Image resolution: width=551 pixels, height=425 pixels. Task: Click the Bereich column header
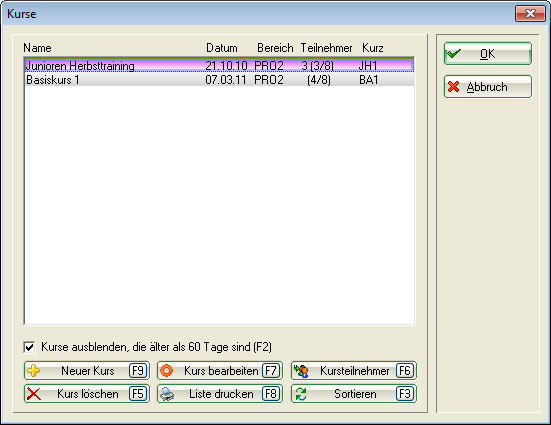(275, 48)
